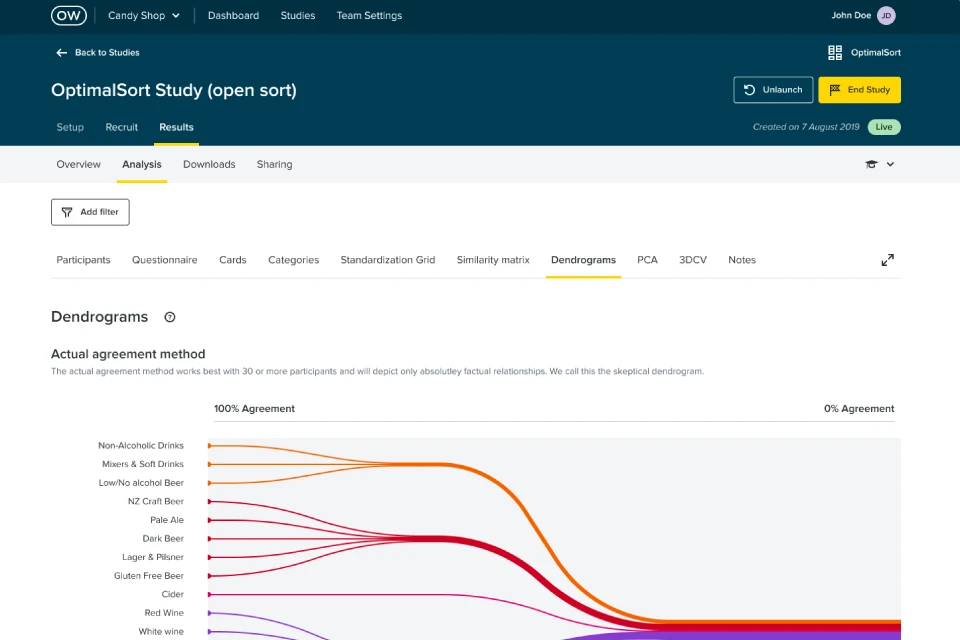Click the Live status badge

(x=884, y=127)
